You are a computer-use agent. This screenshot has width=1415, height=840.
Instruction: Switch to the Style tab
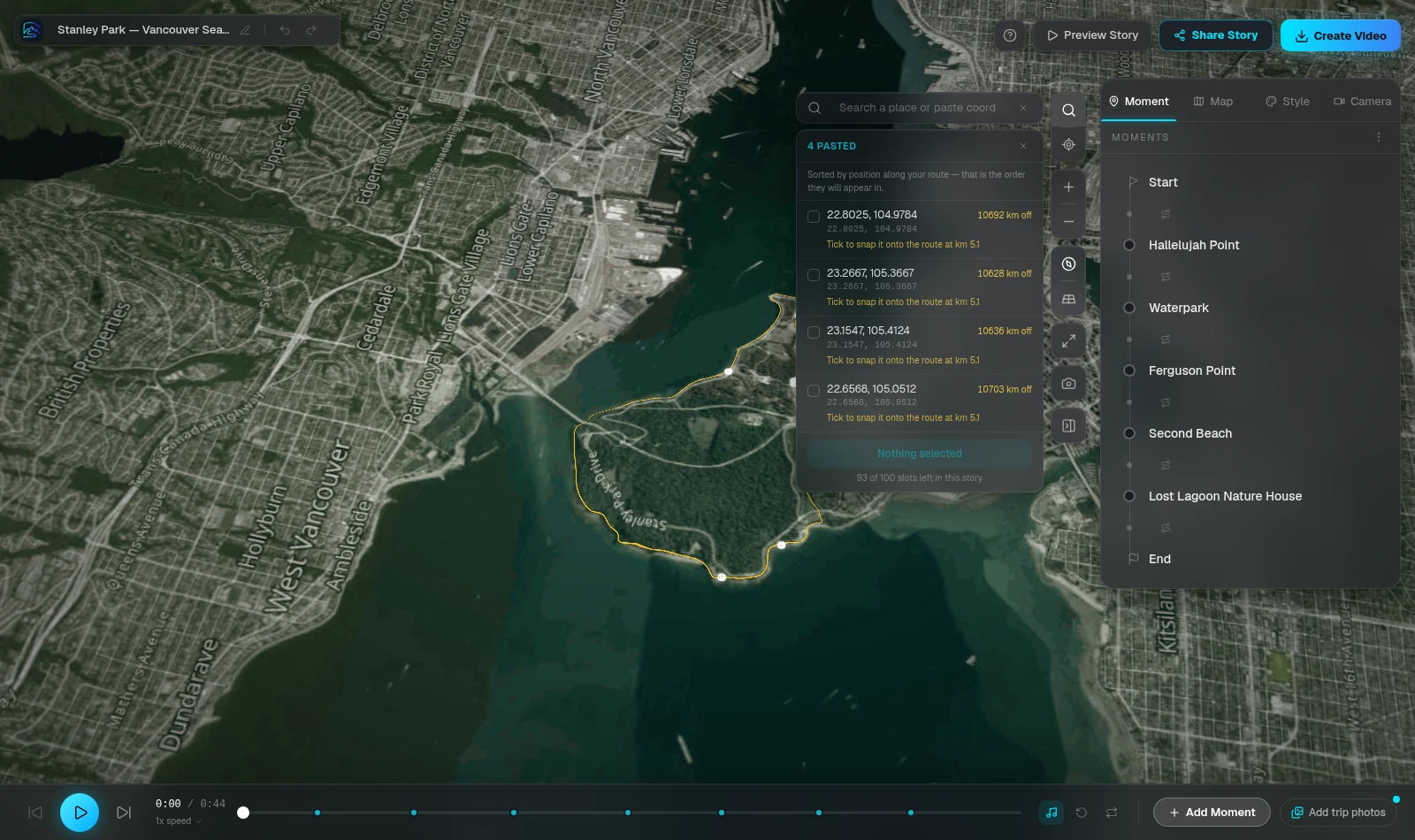click(x=1288, y=102)
